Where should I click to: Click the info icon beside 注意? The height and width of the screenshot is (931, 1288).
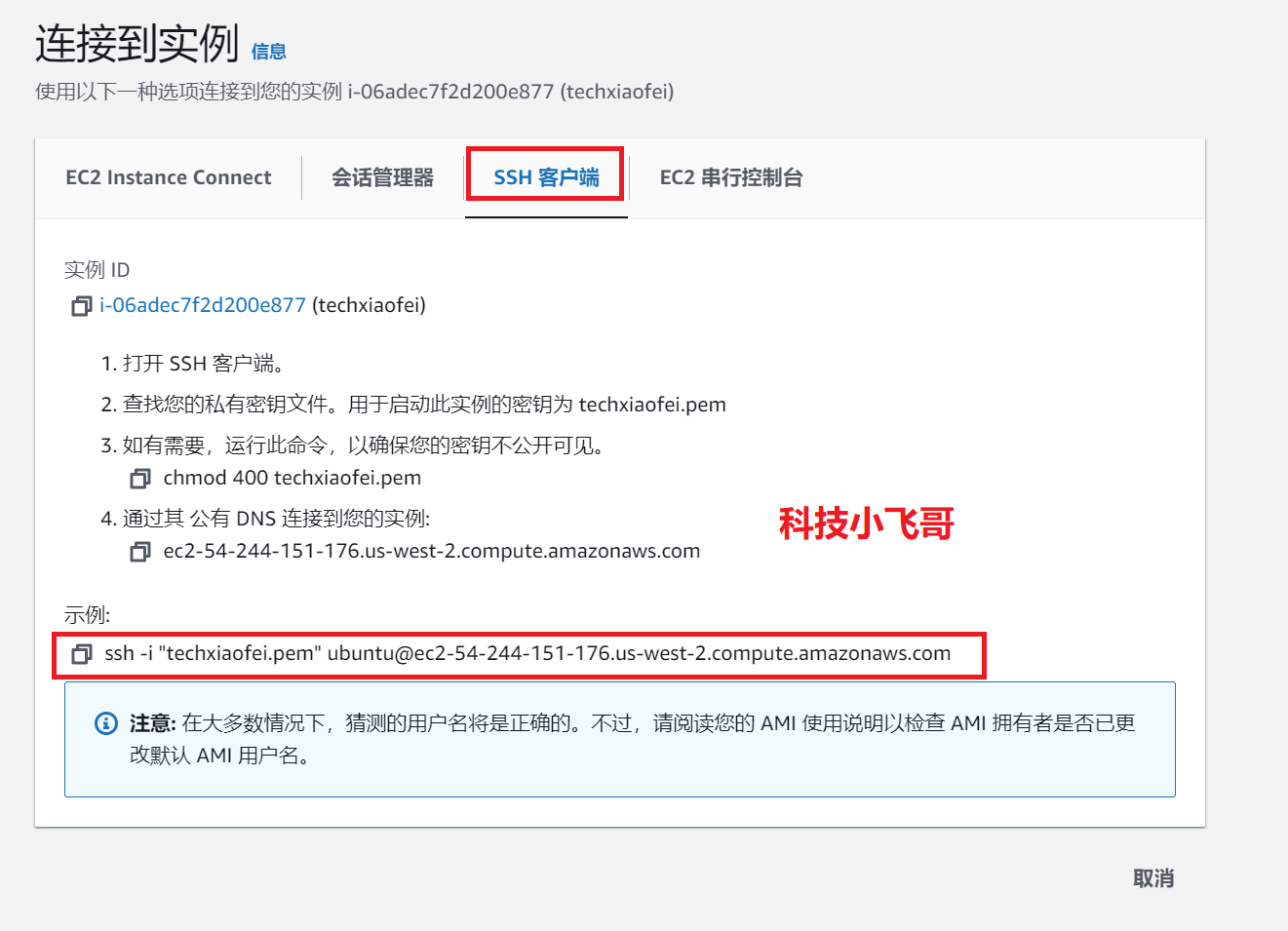click(105, 723)
